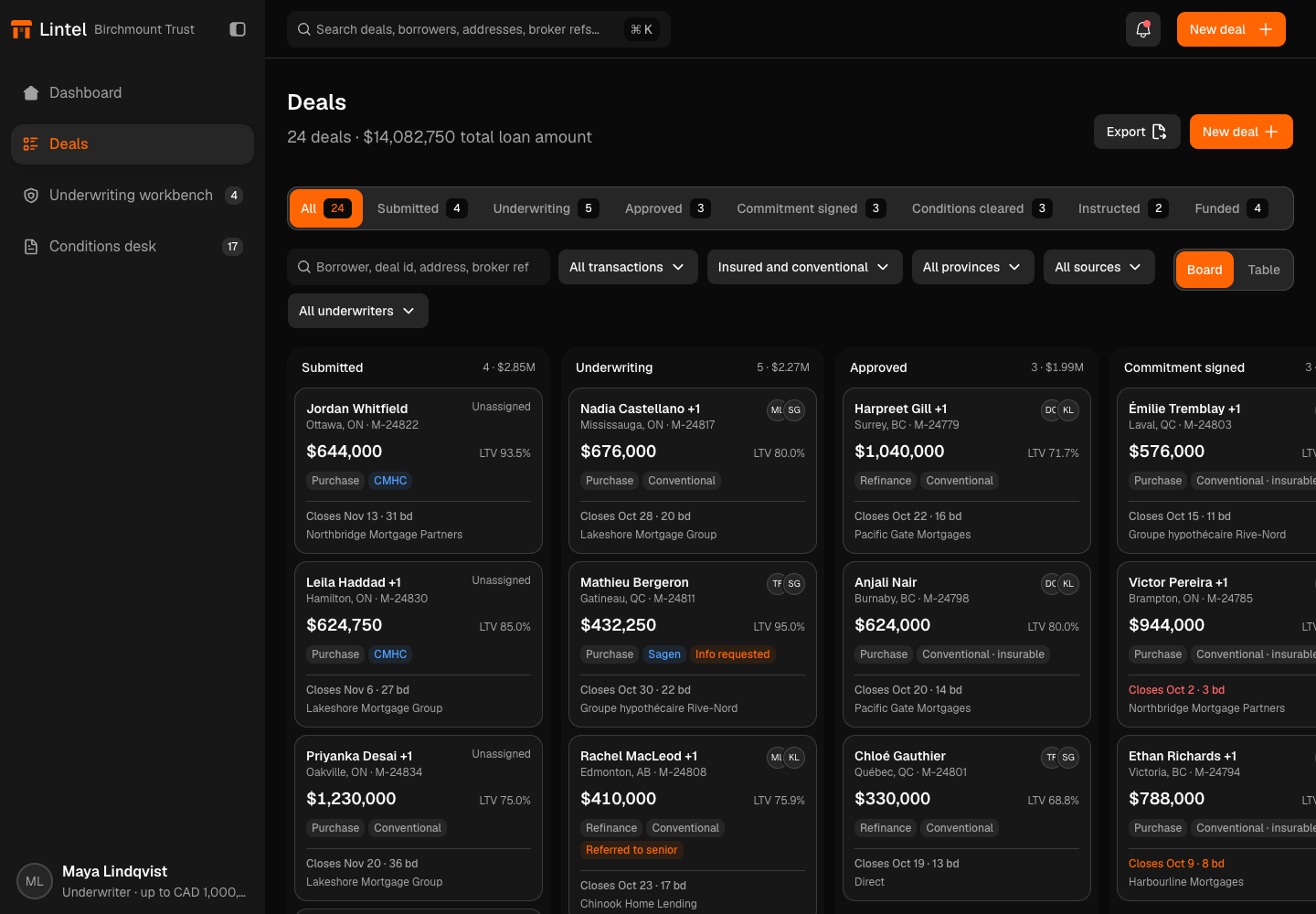Viewport: 1316px width, 914px height.
Task: Switch to the Approved tab
Action: coord(668,208)
